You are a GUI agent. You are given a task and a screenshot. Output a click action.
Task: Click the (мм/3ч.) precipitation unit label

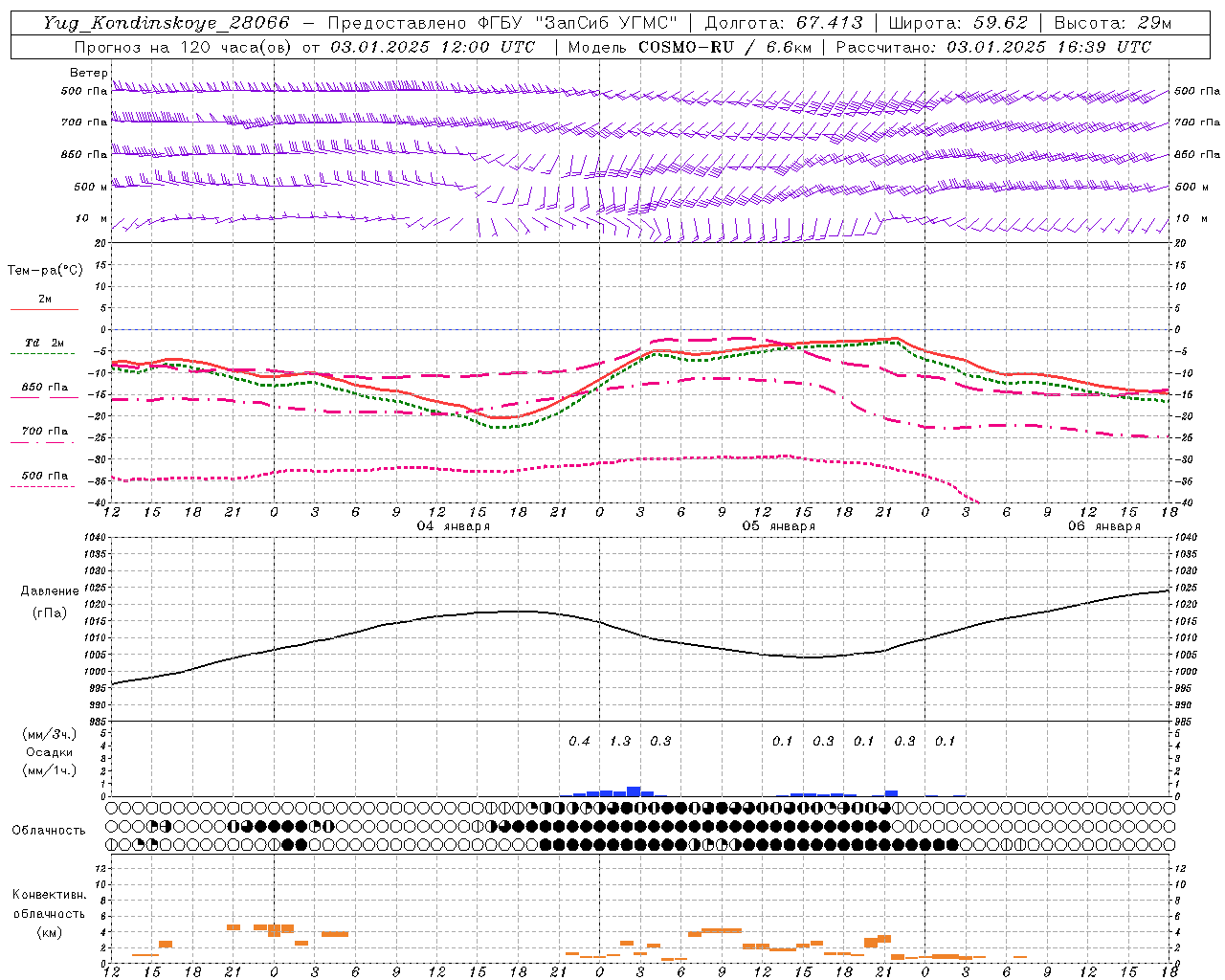pyautogui.click(x=50, y=734)
